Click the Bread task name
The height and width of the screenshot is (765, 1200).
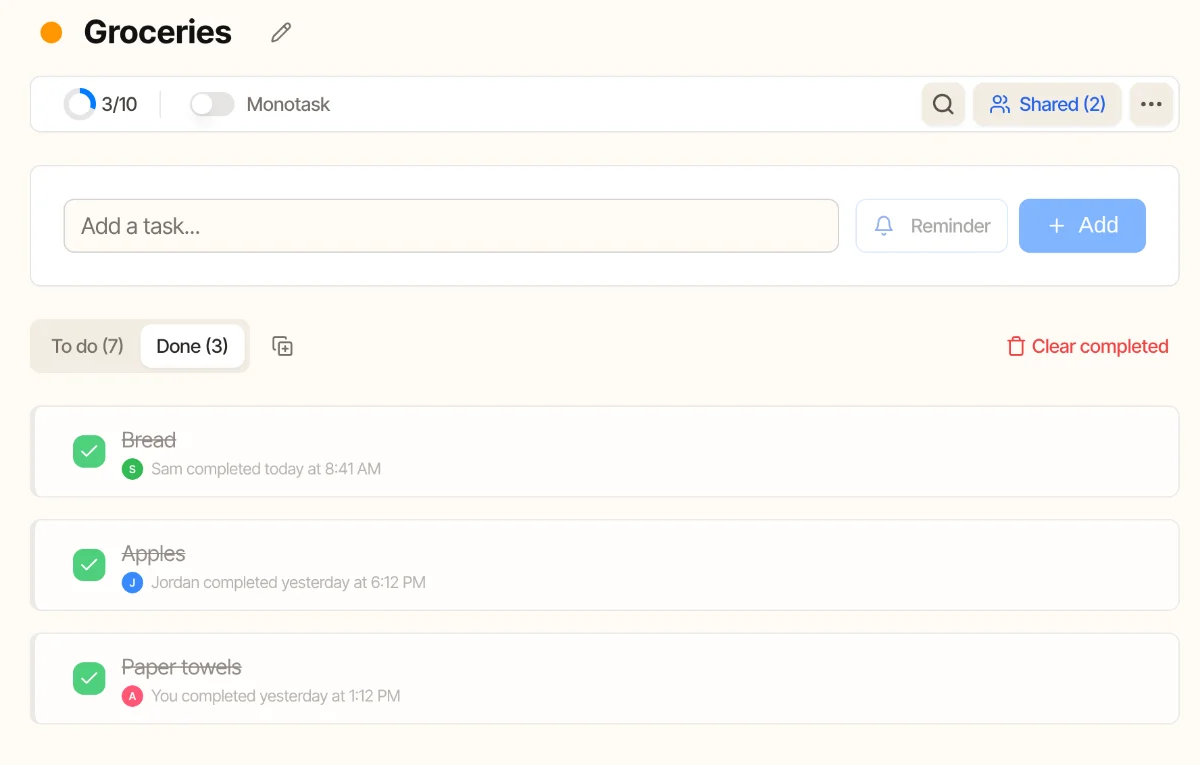click(149, 440)
